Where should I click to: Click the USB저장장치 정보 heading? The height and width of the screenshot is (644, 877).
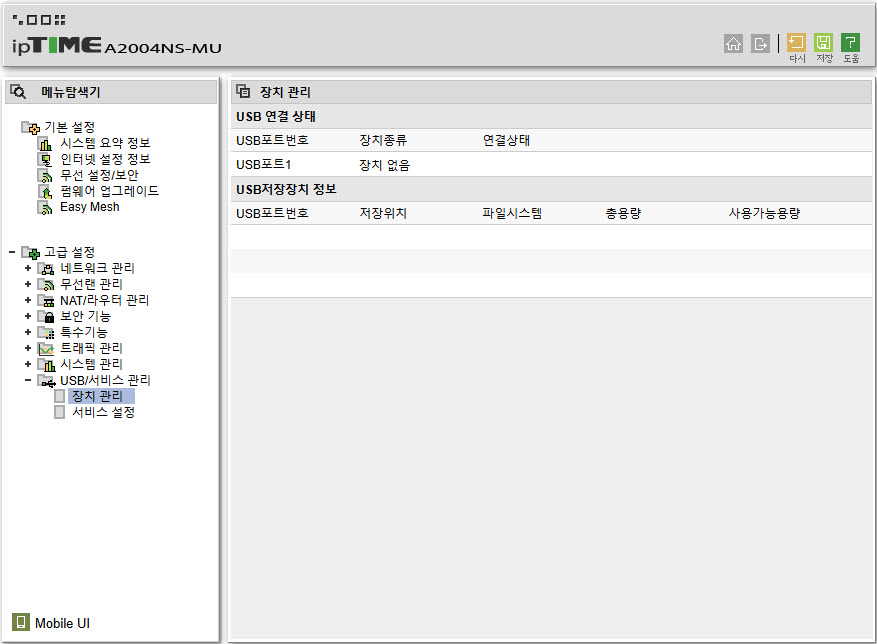coord(286,189)
